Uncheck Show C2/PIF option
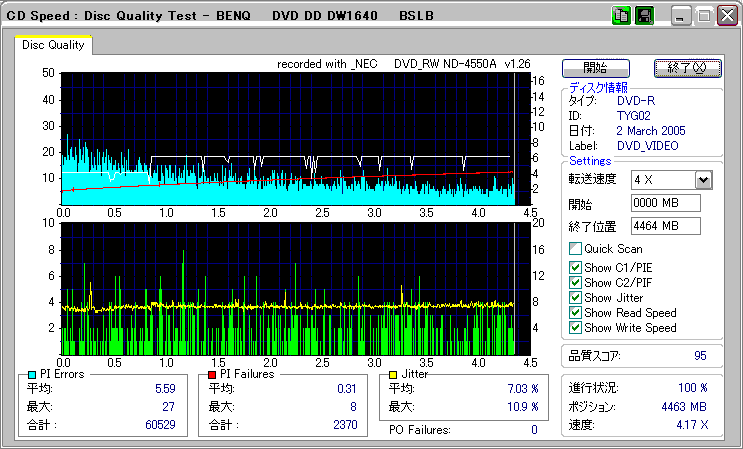This screenshot has width=743, height=449. (574, 283)
